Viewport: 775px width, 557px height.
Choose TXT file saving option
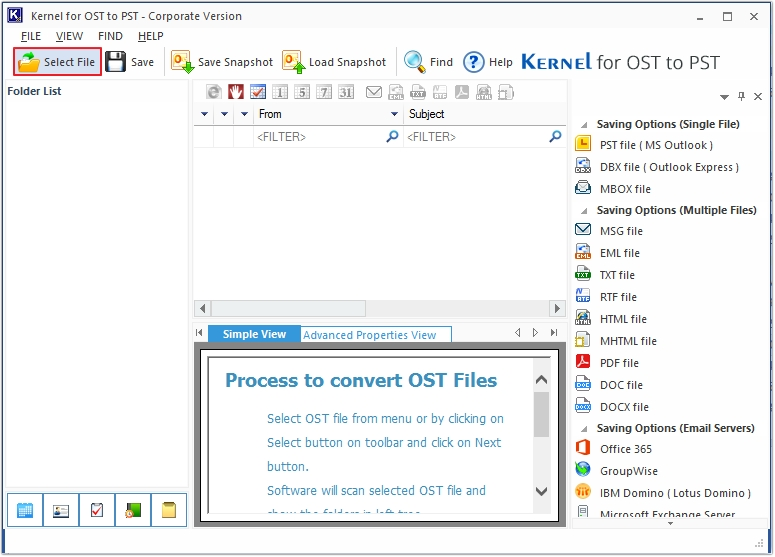605,275
